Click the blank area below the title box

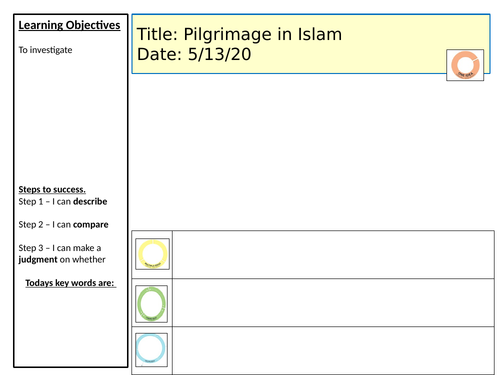tap(312, 152)
